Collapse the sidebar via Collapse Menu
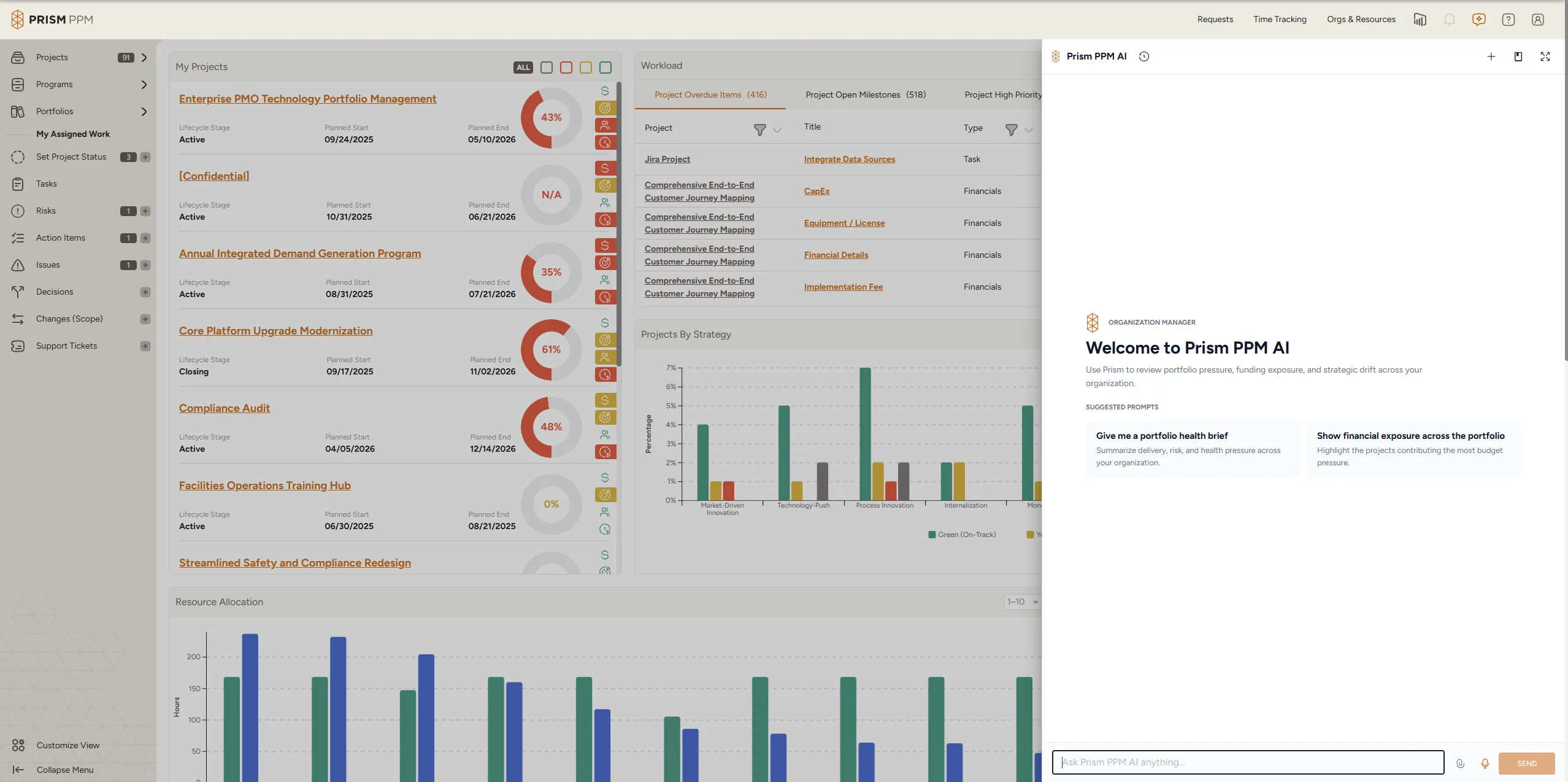 [x=53, y=770]
